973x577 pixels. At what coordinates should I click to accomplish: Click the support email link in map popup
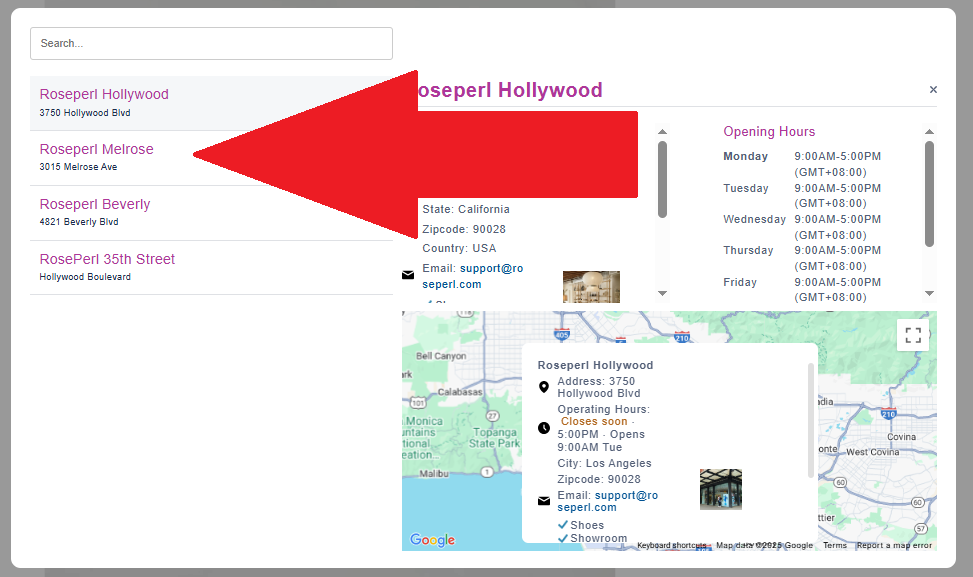click(x=607, y=501)
